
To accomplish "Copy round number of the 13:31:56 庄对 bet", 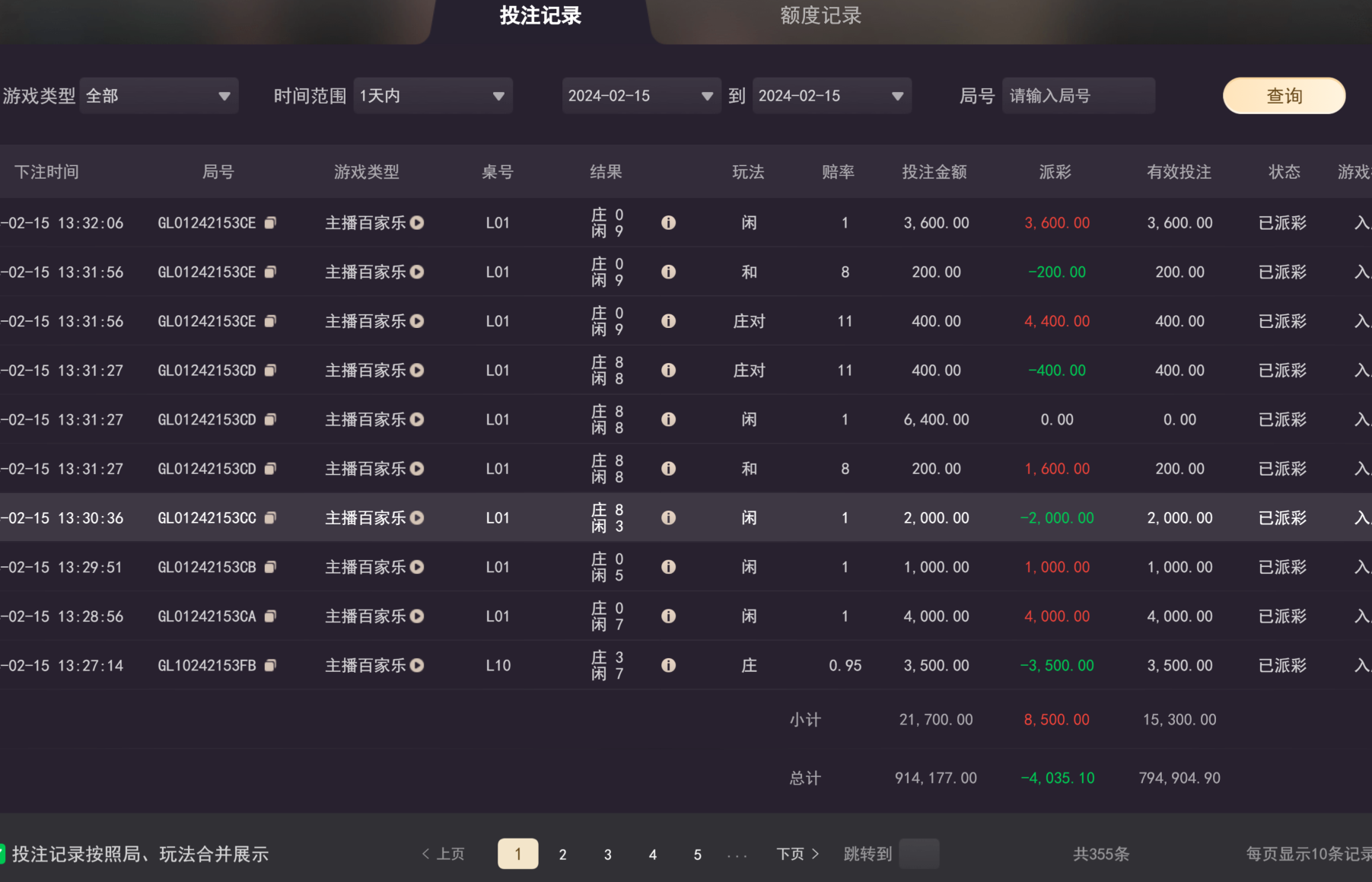I will pos(270,321).
